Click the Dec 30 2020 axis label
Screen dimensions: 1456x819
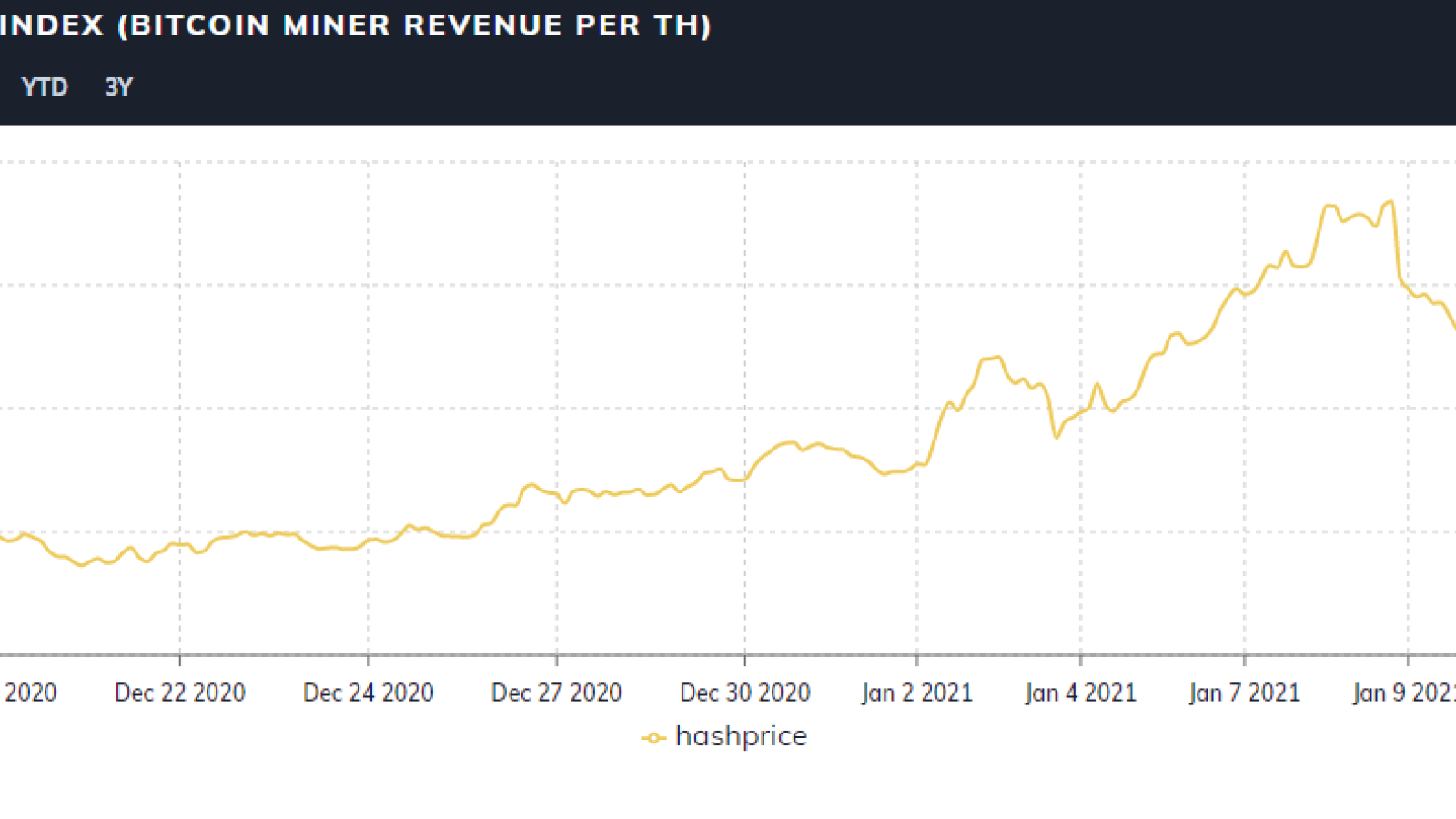(x=745, y=693)
